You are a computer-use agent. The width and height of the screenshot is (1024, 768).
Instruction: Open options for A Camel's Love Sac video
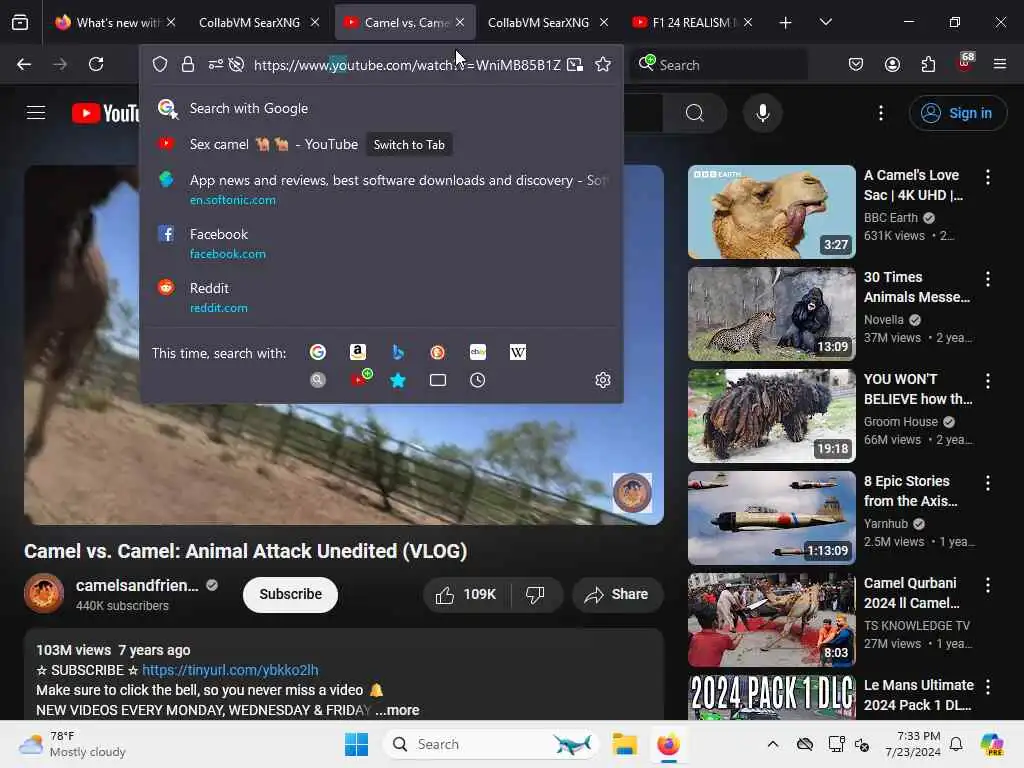click(987, 177)
